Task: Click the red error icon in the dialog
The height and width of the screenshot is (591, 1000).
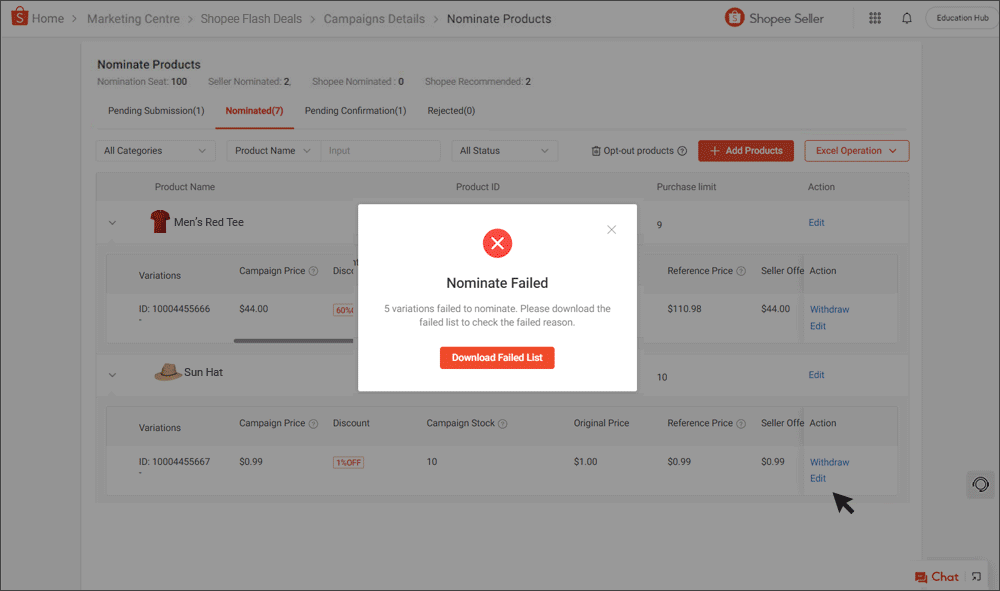Action: click(497, 243)
